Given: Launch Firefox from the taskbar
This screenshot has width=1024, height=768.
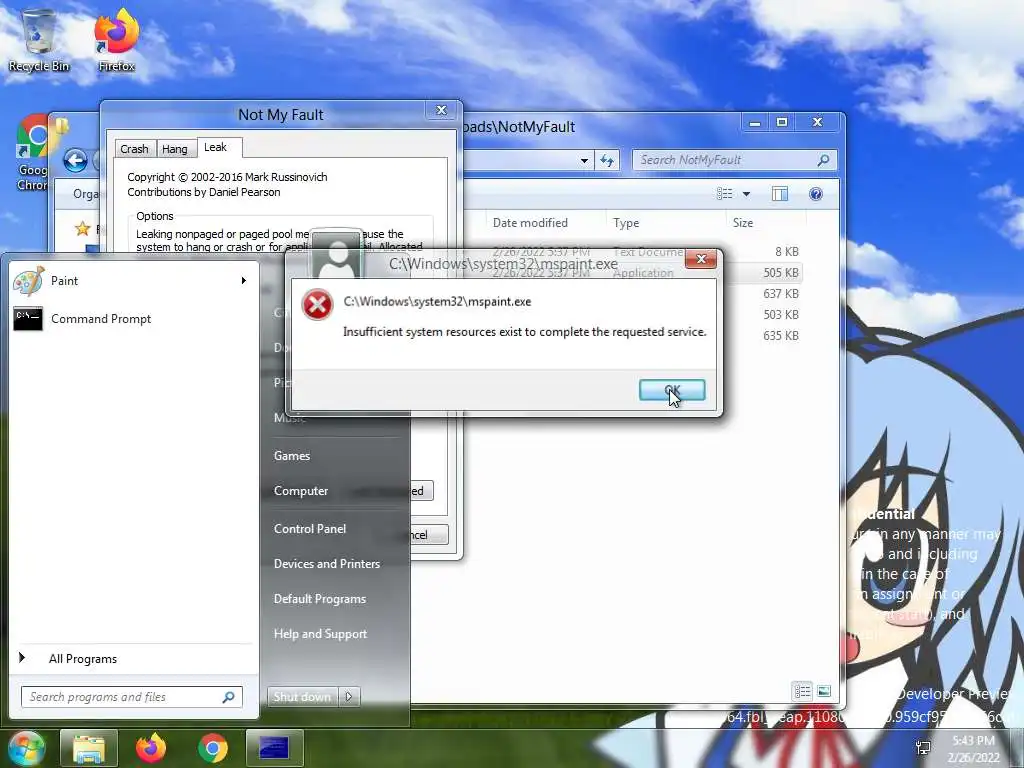Looking at the screenshot, I should click(x=151, y=748).
